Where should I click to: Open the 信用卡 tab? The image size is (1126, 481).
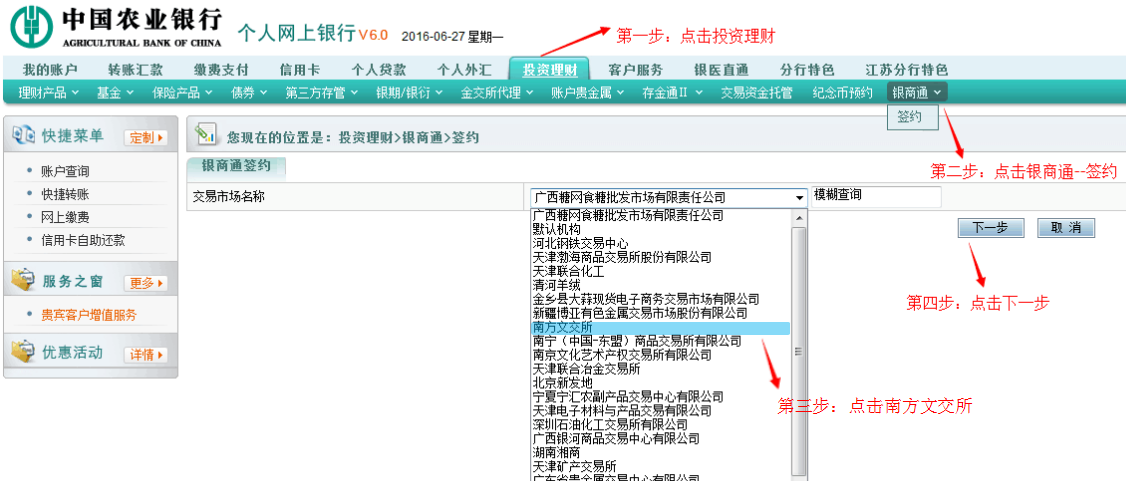click(299, 70)
